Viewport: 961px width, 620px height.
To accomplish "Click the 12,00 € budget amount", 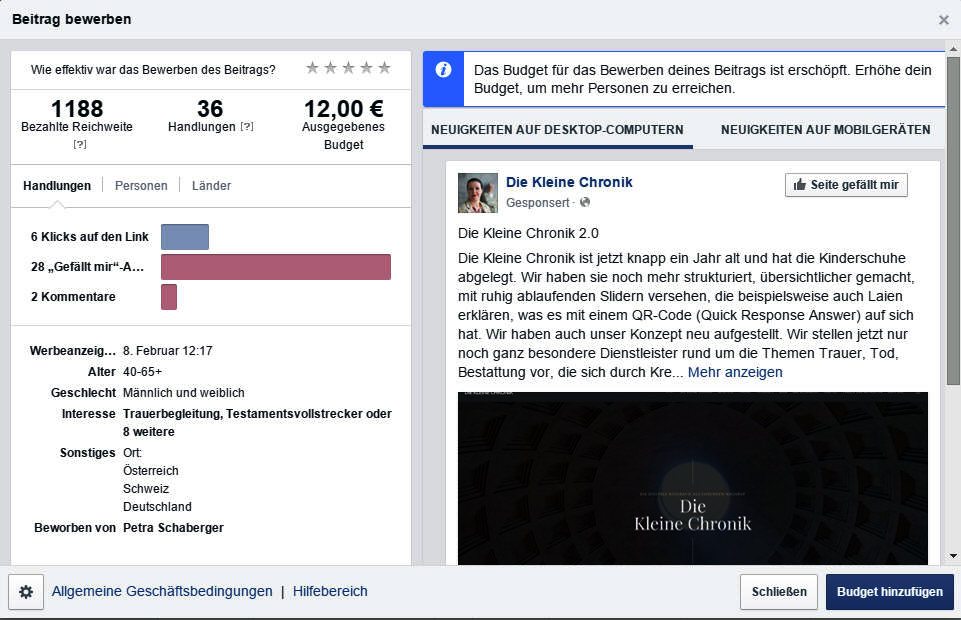I will point(344,108).
